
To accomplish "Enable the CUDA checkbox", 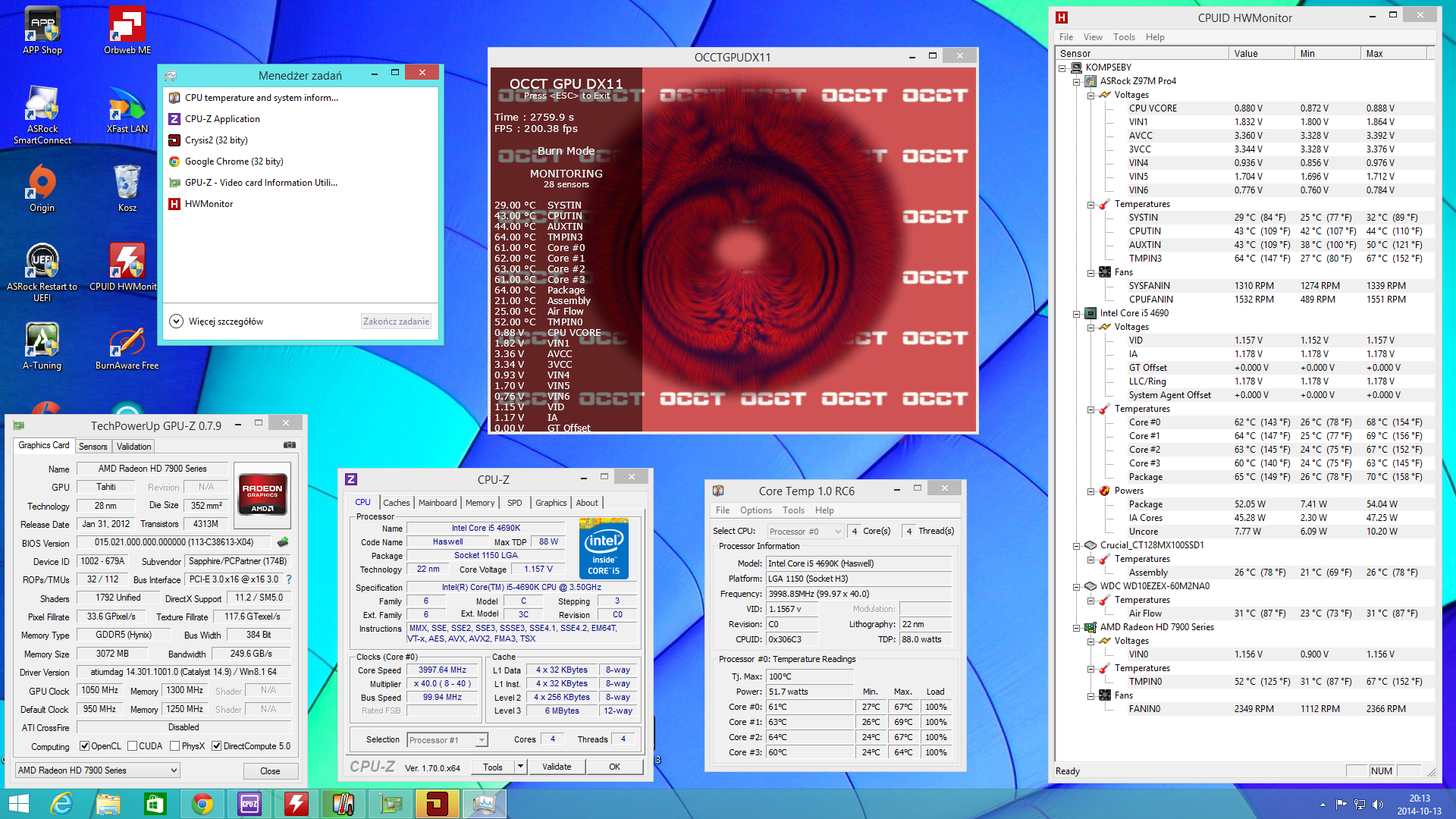I will point(133,746).
